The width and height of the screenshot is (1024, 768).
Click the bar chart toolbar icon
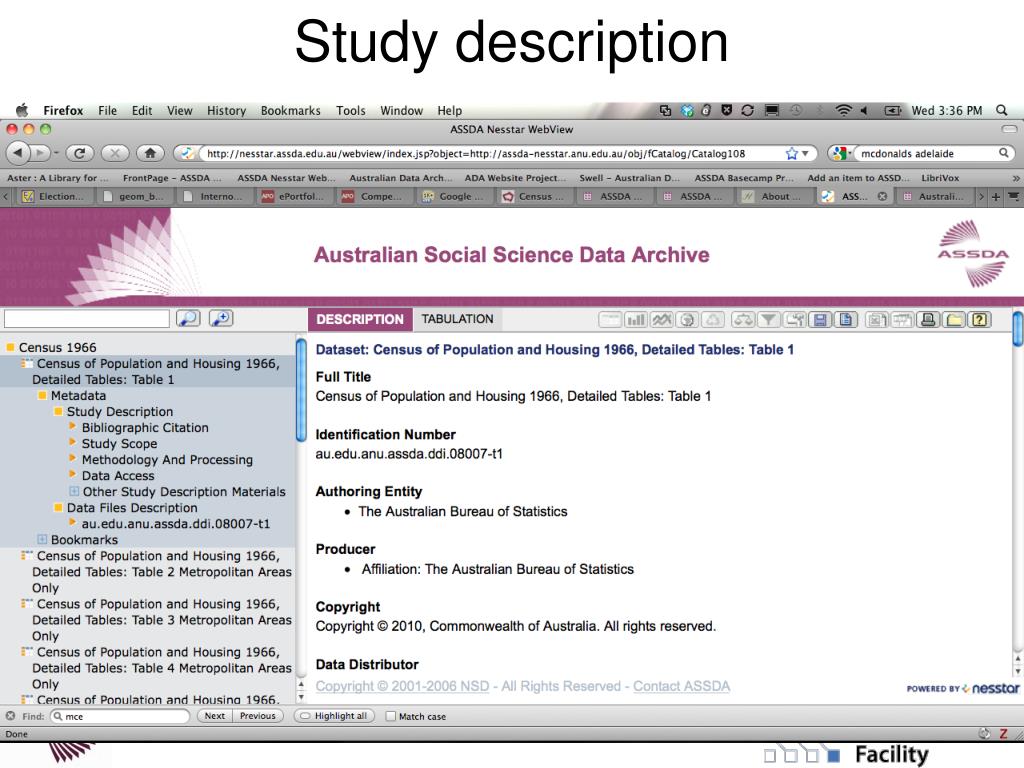(x=635, y=319)
